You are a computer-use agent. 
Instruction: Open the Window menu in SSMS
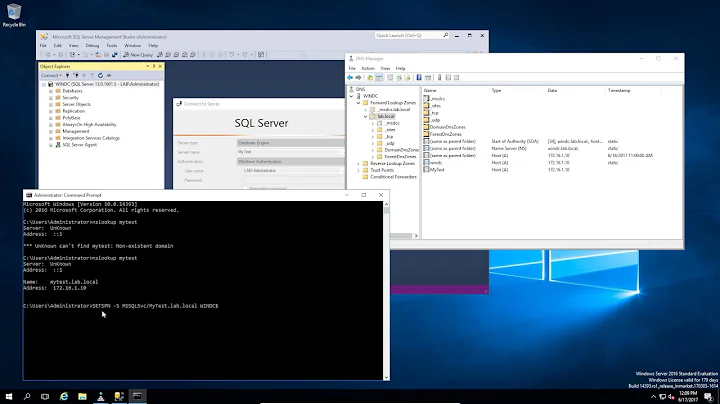coord(133,45)
